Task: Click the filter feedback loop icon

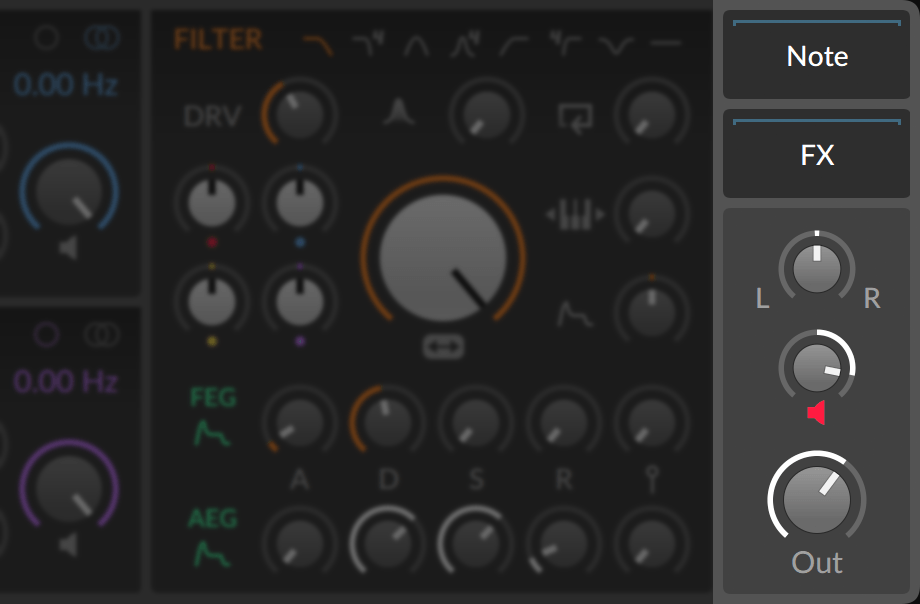Action: pos(576,119)
